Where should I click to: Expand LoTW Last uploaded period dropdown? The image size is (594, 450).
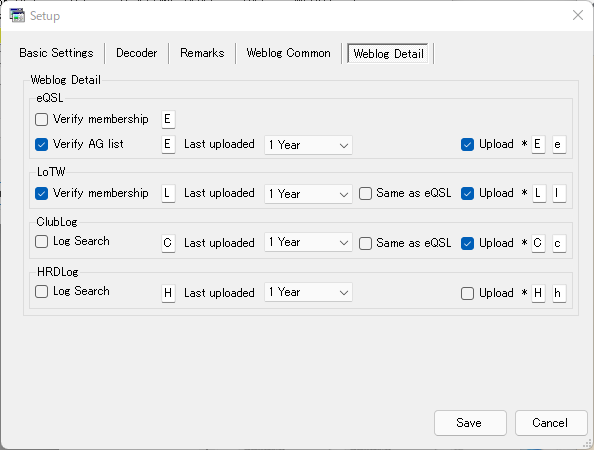tap(308, 194)
